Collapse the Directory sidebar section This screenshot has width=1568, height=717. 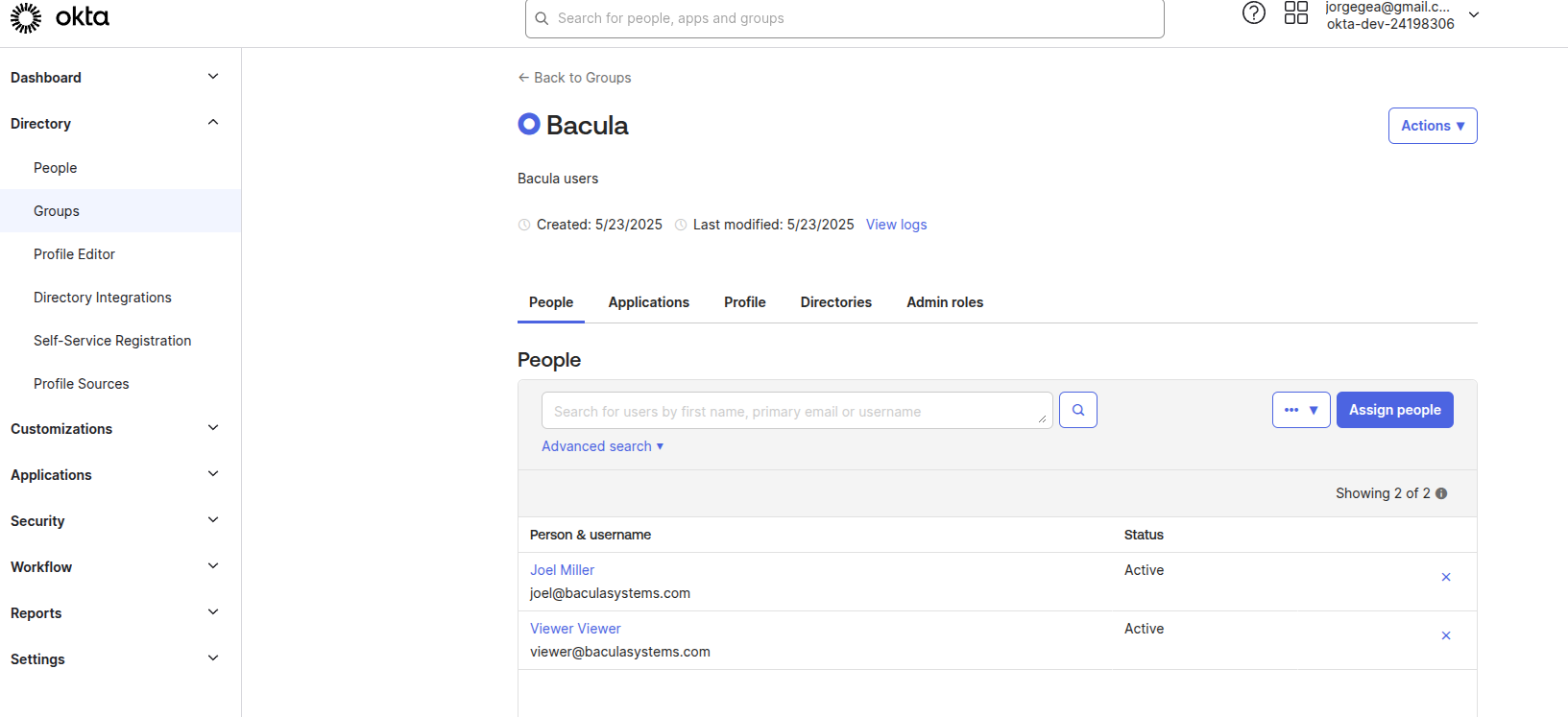click(x=213, y=123)
